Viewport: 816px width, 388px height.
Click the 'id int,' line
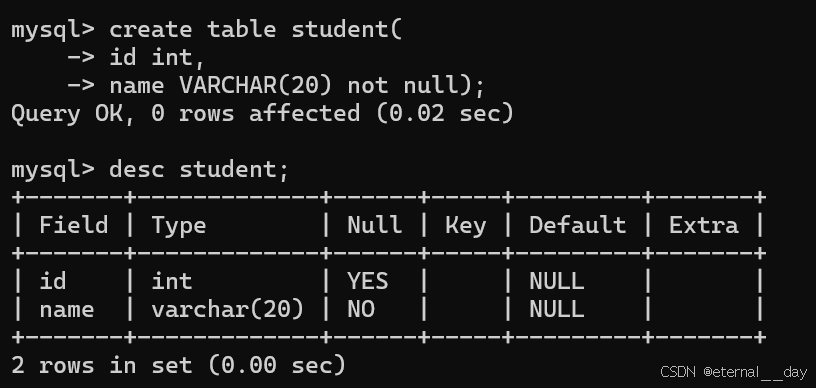point(157,58)
